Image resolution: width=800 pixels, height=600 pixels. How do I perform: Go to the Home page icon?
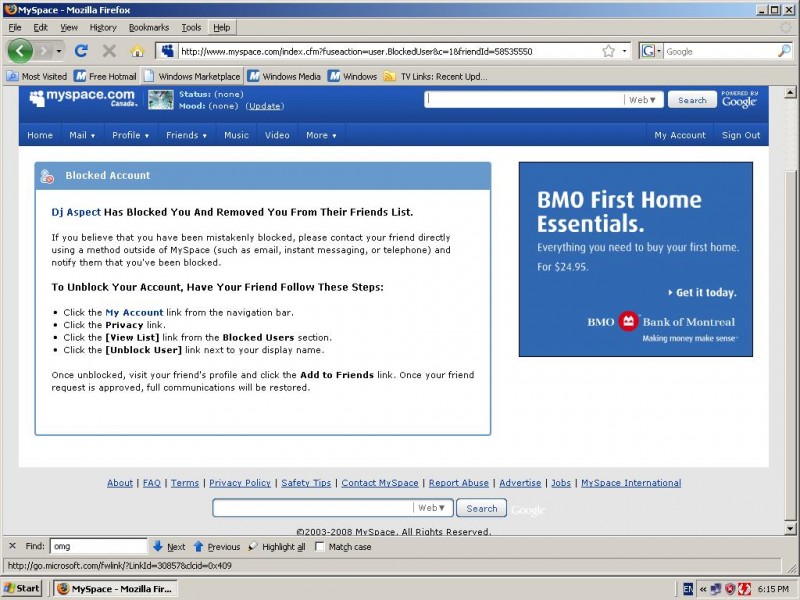pos(137,51)
